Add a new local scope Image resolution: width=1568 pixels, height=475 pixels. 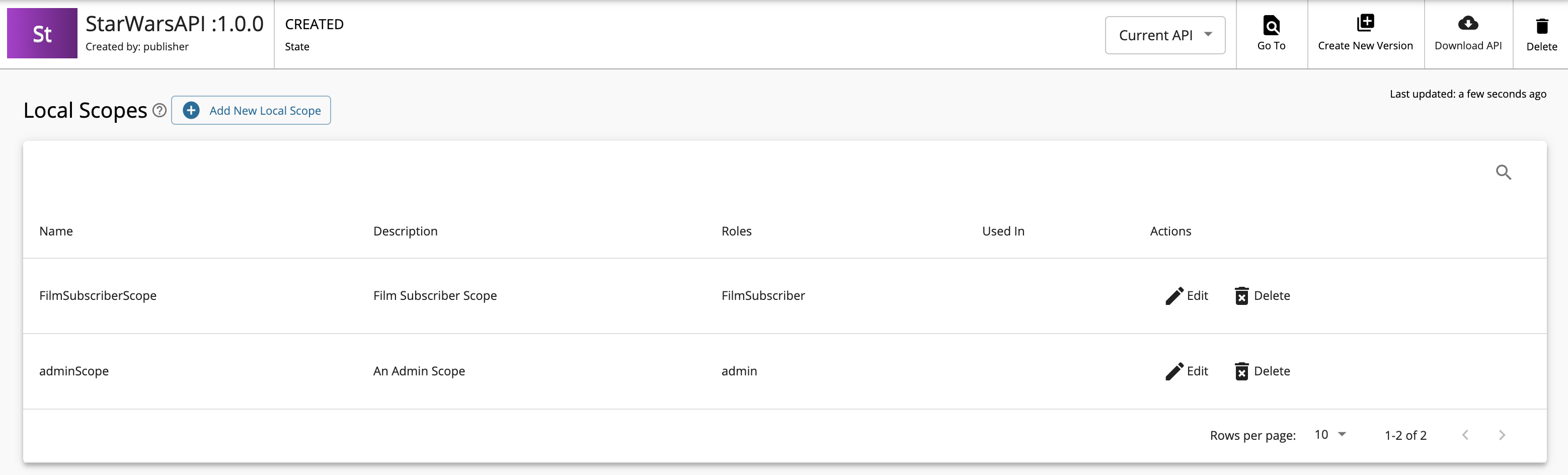[252, 110]
